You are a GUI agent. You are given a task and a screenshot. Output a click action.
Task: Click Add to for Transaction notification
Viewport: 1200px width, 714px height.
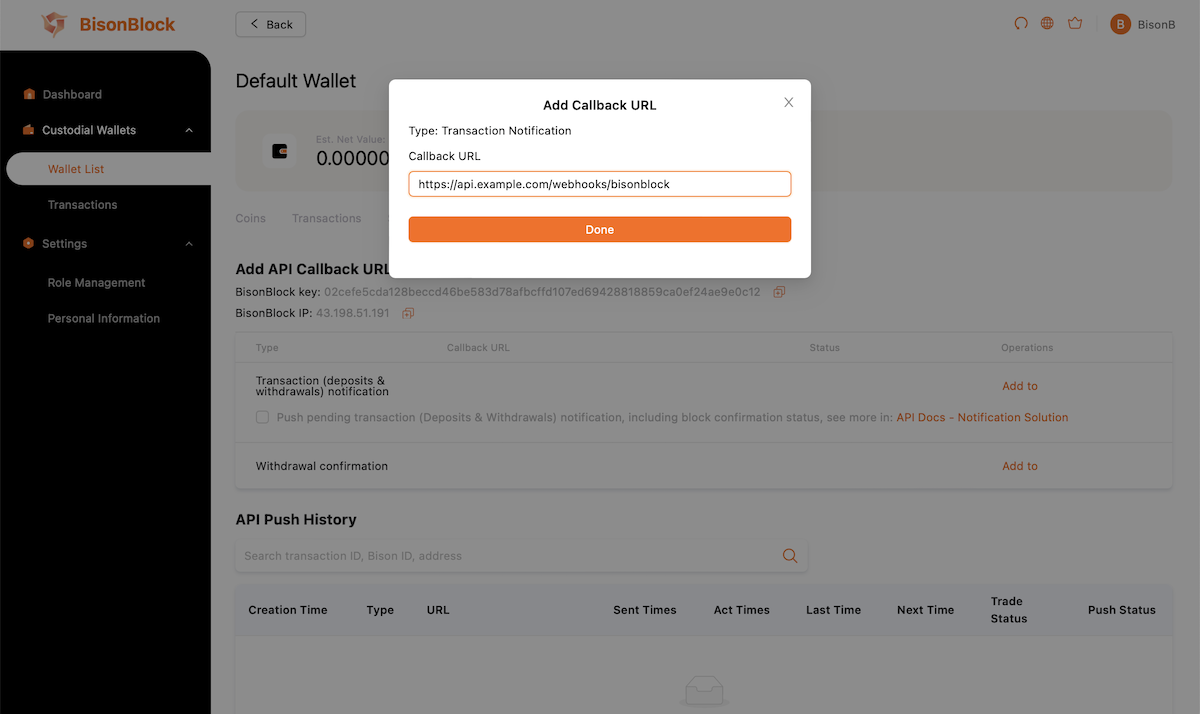[1020, 386]
